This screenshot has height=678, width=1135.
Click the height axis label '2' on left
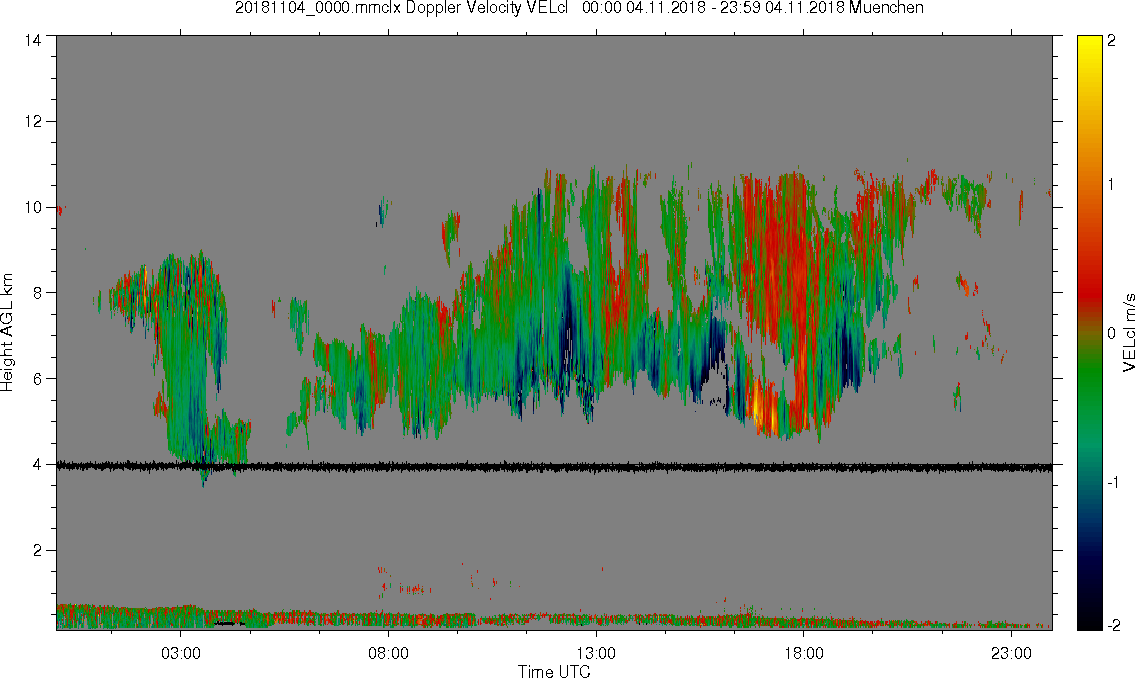38,551
